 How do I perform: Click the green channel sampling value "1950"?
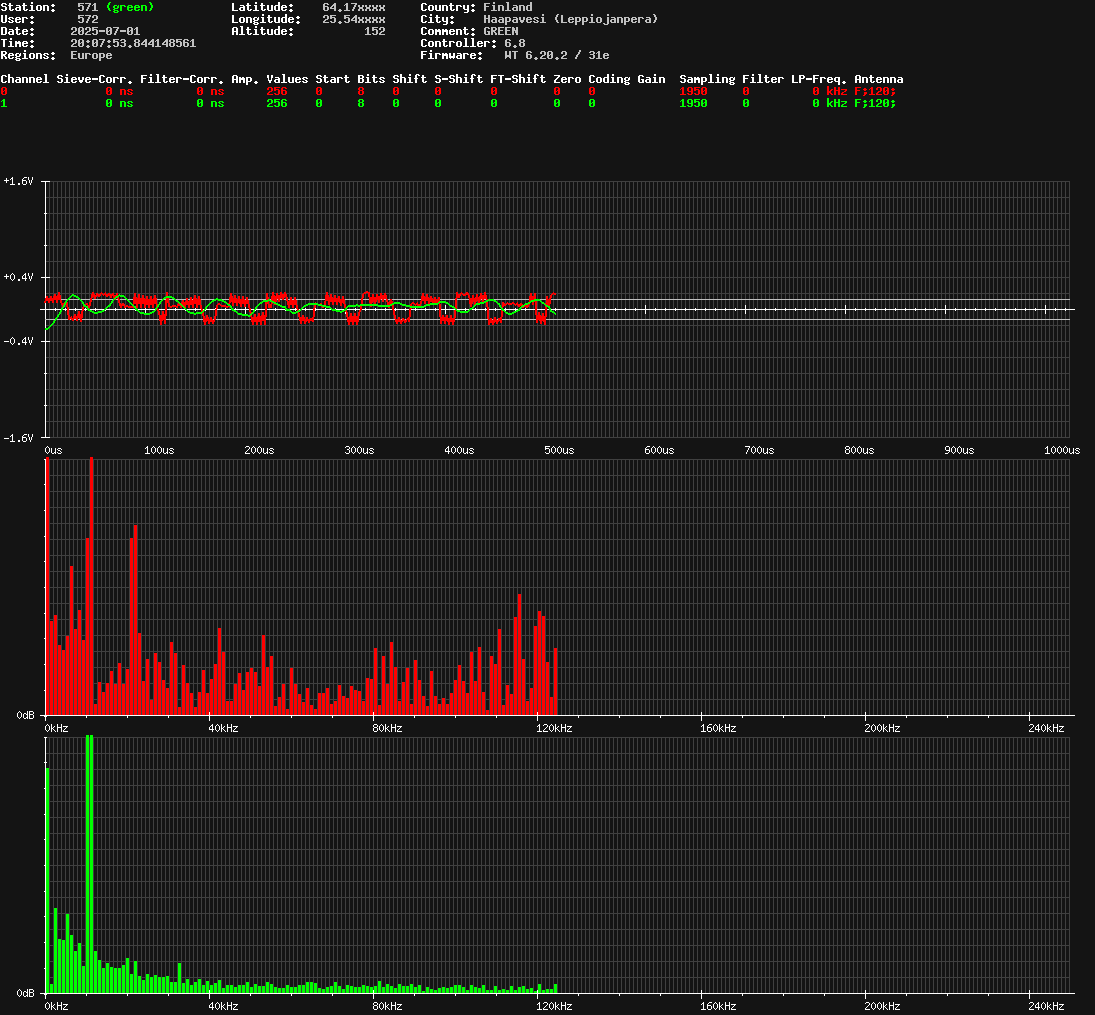point(693,103)
